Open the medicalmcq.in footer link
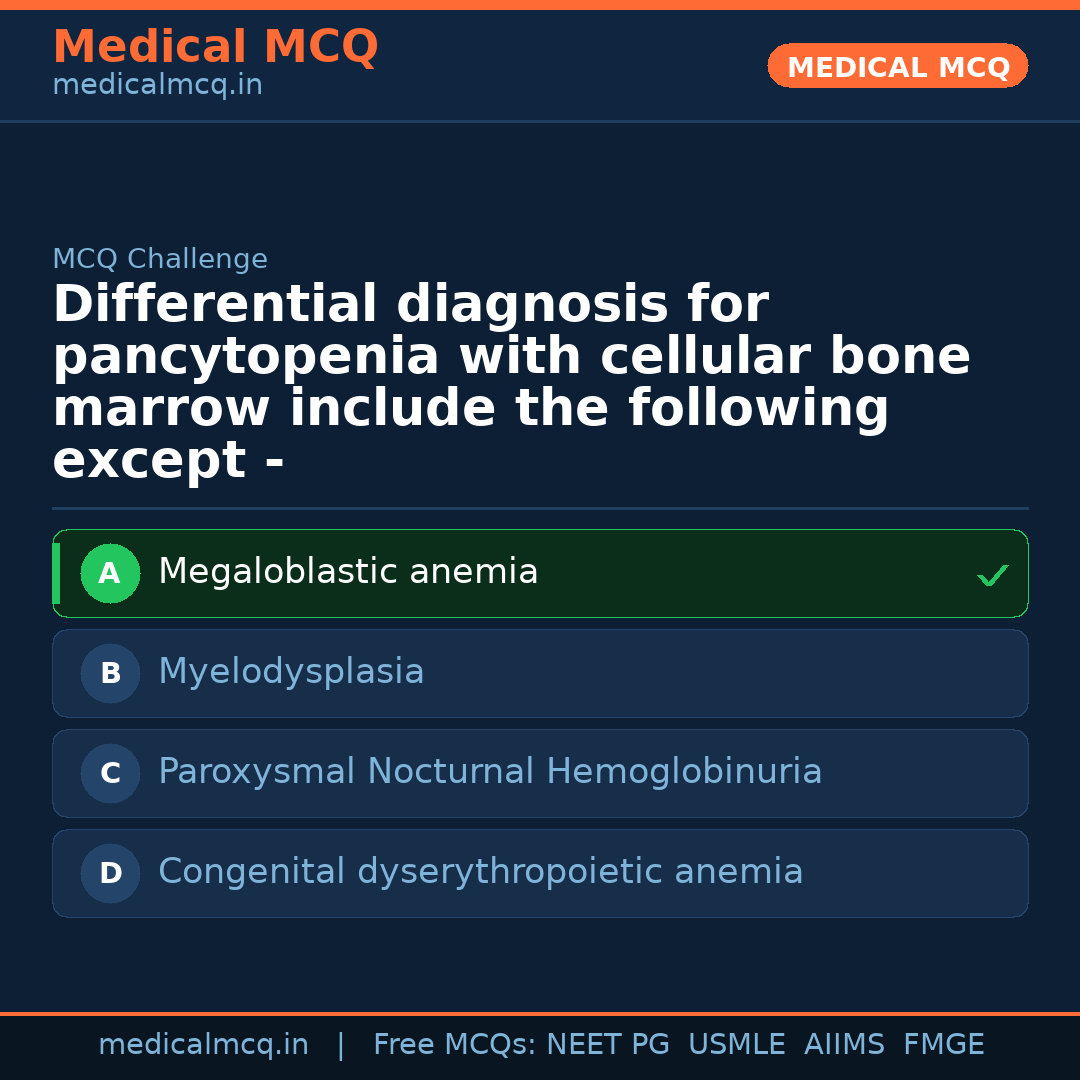The width and height of the screenshot is (1080, 1080). tap(203, 1045)
